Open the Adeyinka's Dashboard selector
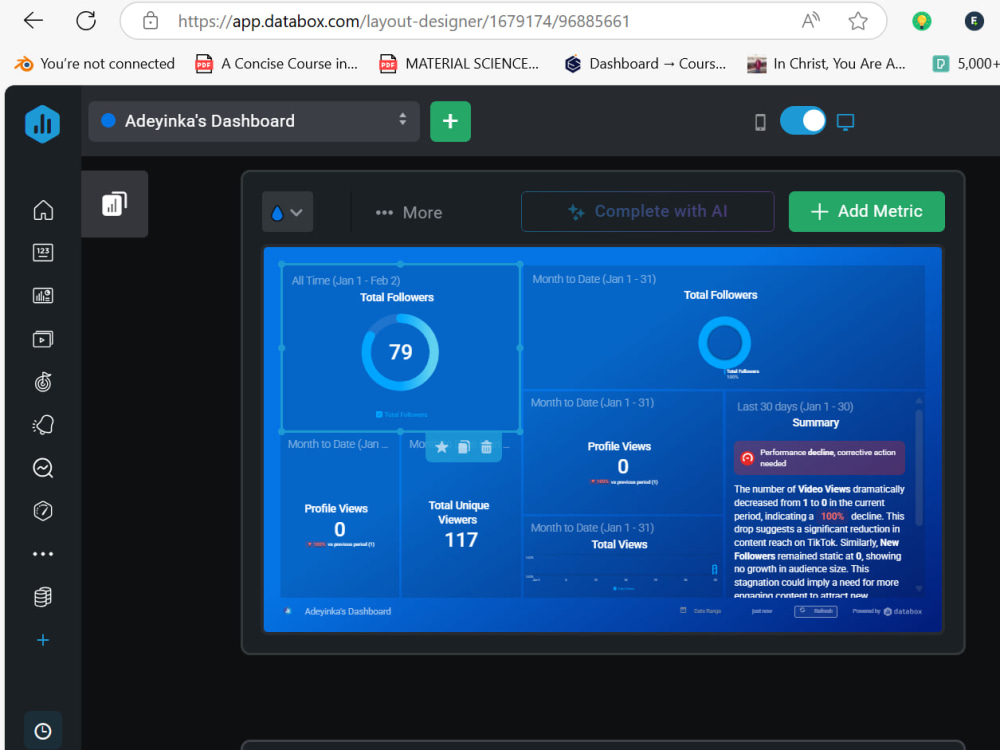This screenshot has height=750, width=1000. tap(253, 121)
